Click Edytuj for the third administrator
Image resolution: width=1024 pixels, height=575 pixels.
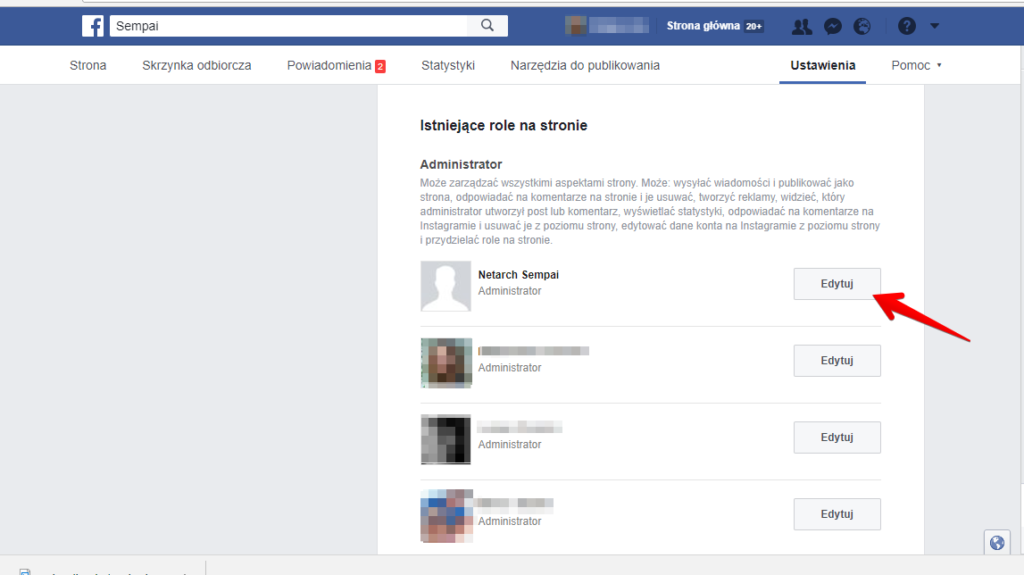pos(837,437)
